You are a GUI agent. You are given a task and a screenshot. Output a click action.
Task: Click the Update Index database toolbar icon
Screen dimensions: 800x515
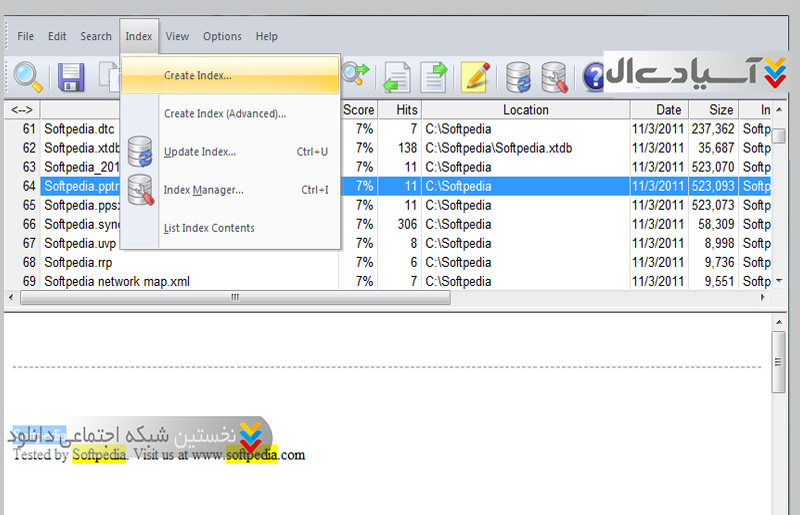pos(518,77)
